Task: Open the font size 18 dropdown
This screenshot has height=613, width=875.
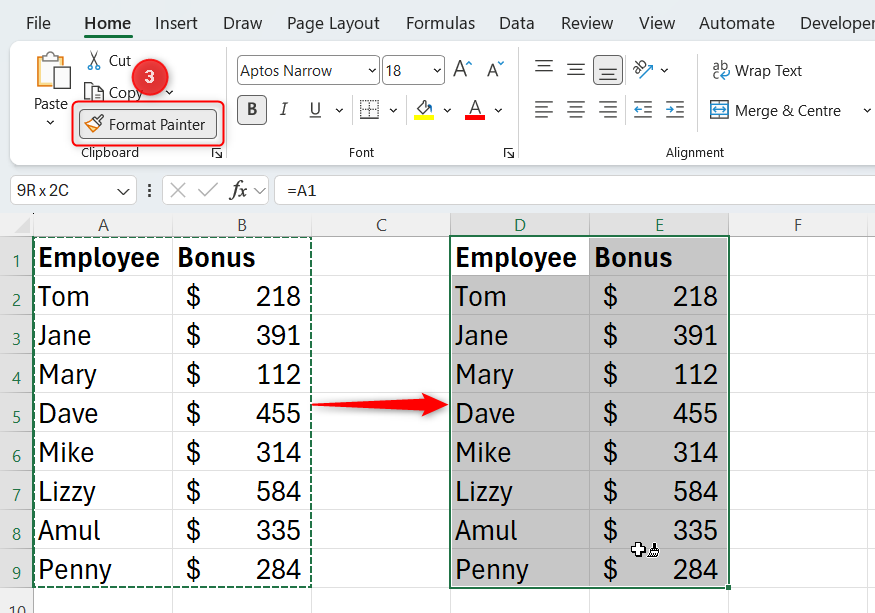Action: [437, 70]
